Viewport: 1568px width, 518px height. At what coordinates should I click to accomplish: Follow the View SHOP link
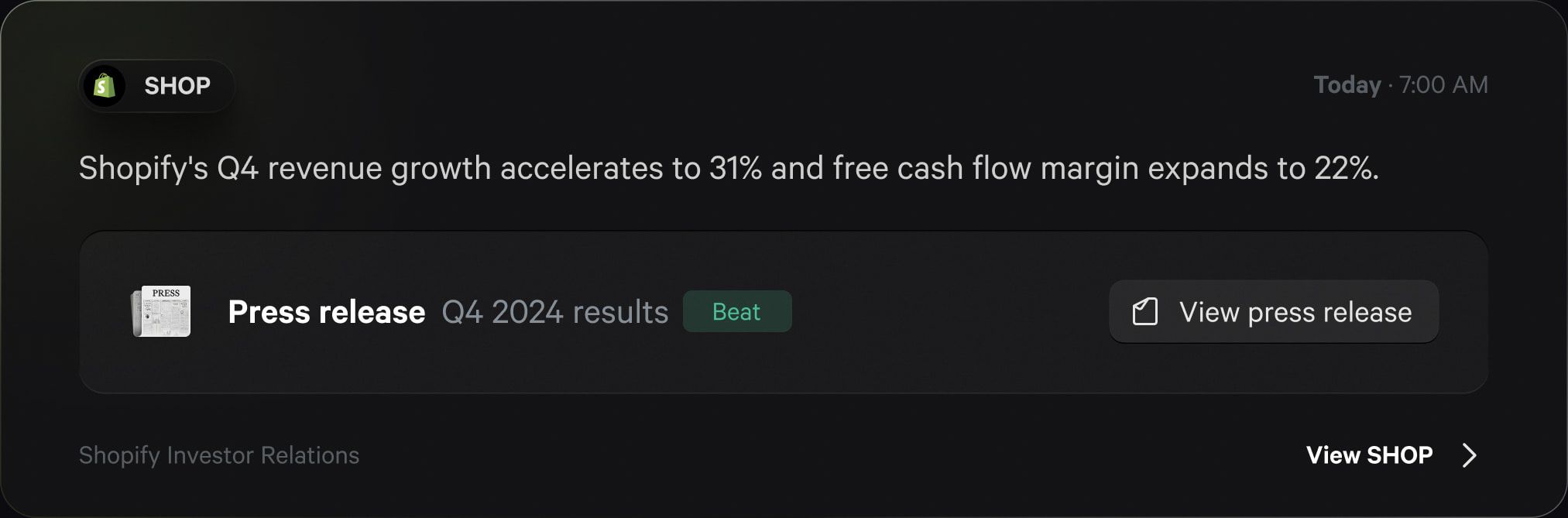click(x=1369, y=455)
